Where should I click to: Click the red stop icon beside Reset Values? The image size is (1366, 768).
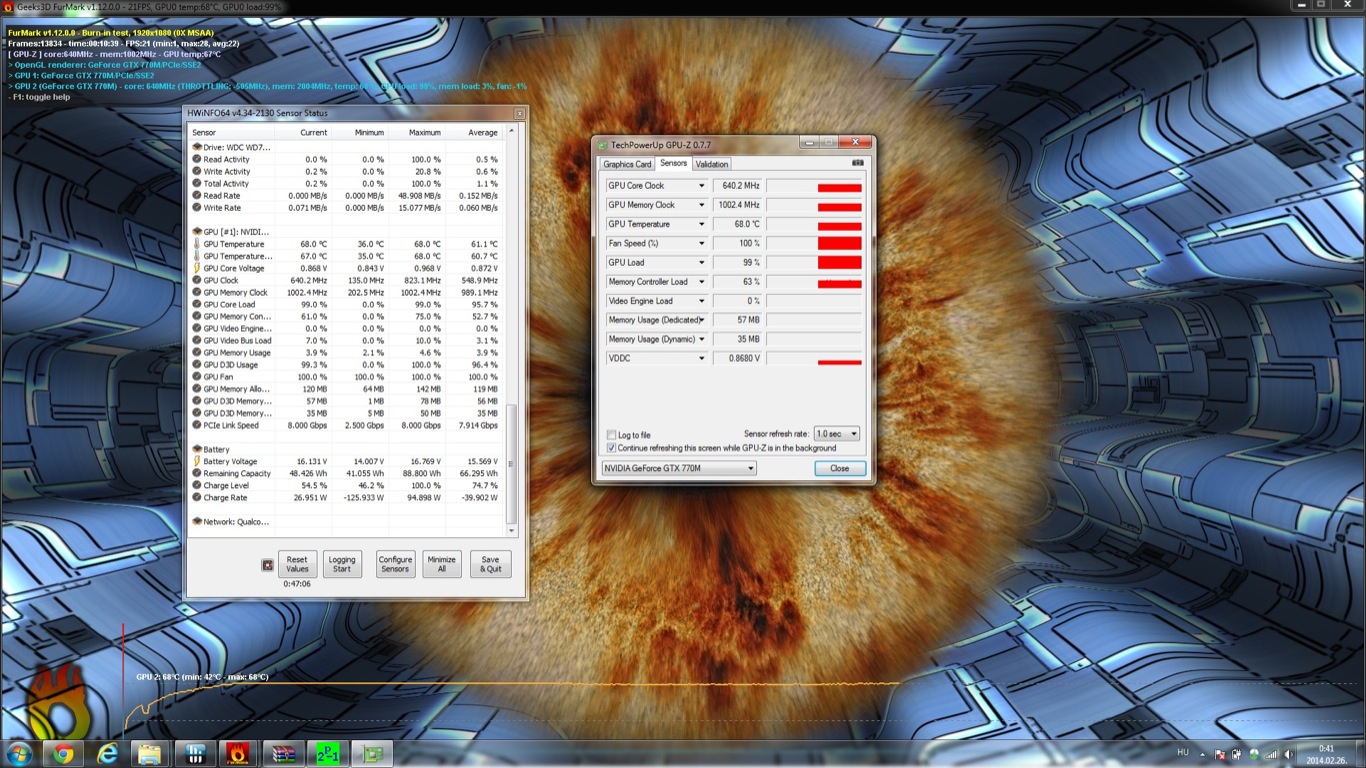coord(267,565)
